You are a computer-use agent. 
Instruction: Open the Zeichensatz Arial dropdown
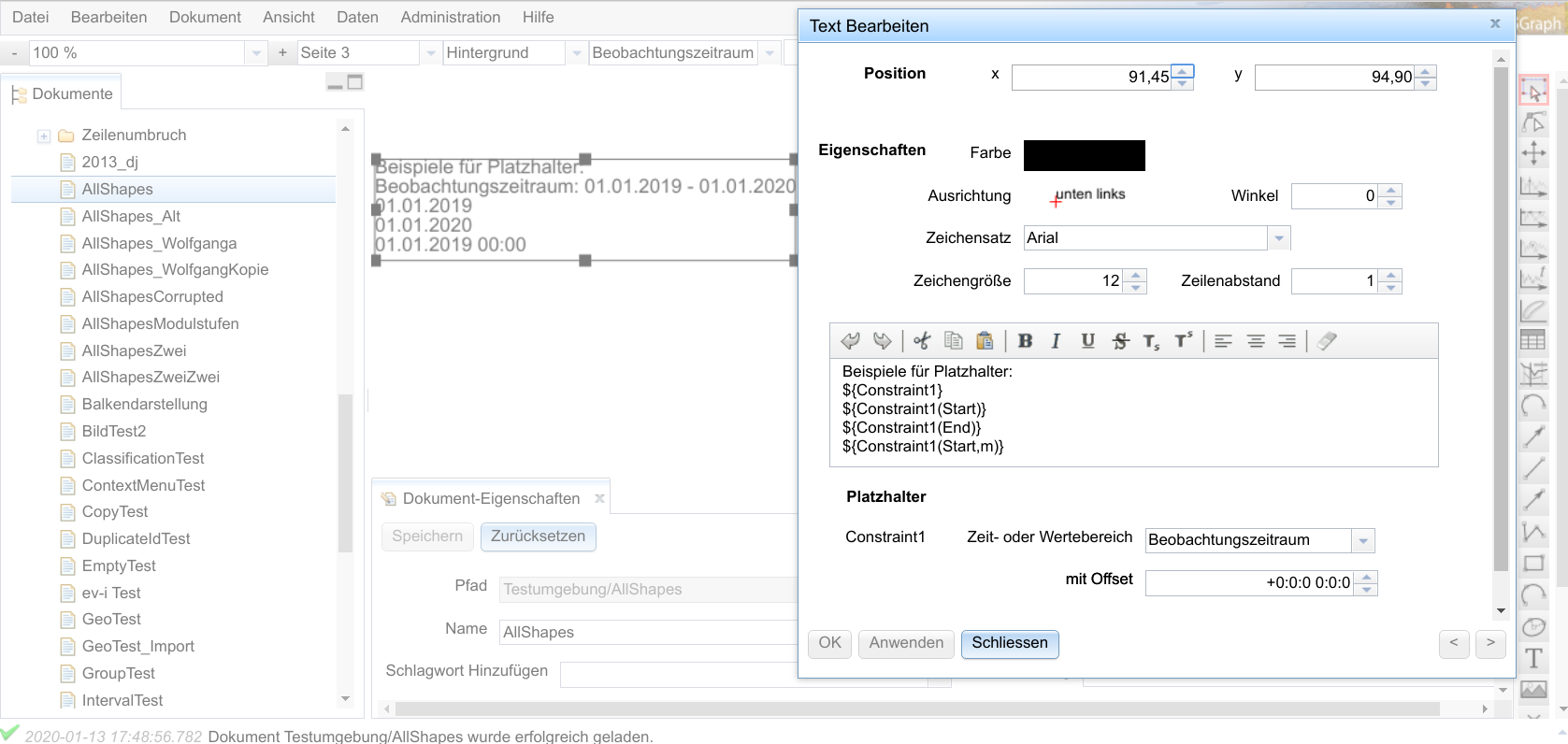tap(1279, 238)
